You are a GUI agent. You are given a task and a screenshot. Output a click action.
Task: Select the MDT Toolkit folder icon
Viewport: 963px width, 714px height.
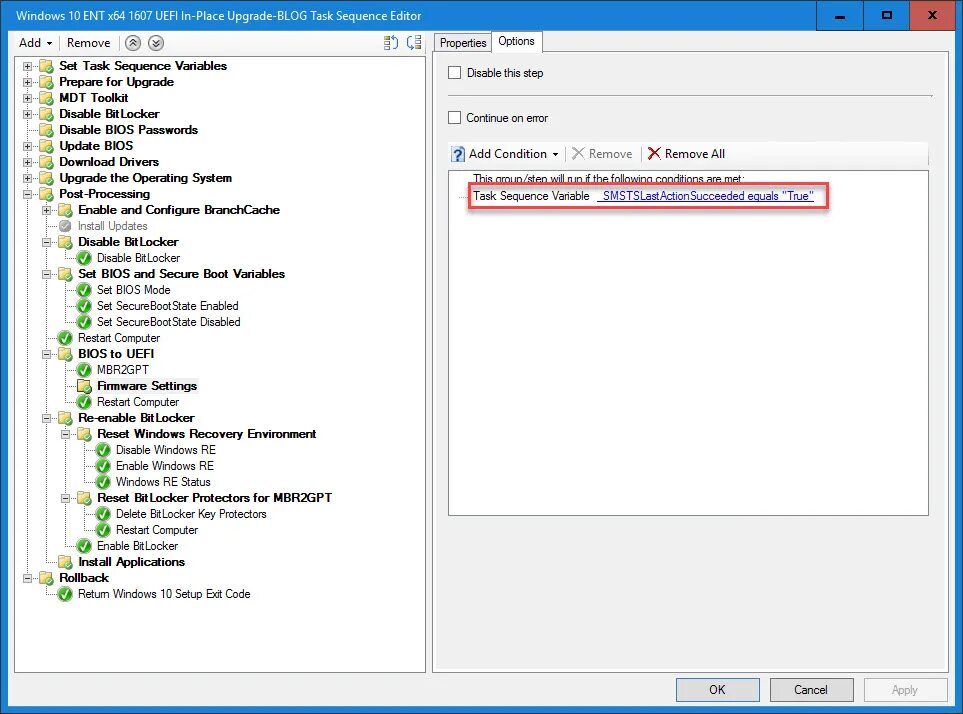pos(47,98)
